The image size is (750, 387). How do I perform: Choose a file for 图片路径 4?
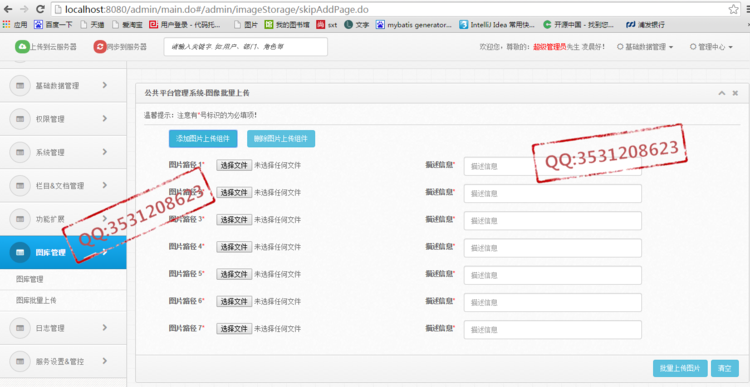coord(234,247)
